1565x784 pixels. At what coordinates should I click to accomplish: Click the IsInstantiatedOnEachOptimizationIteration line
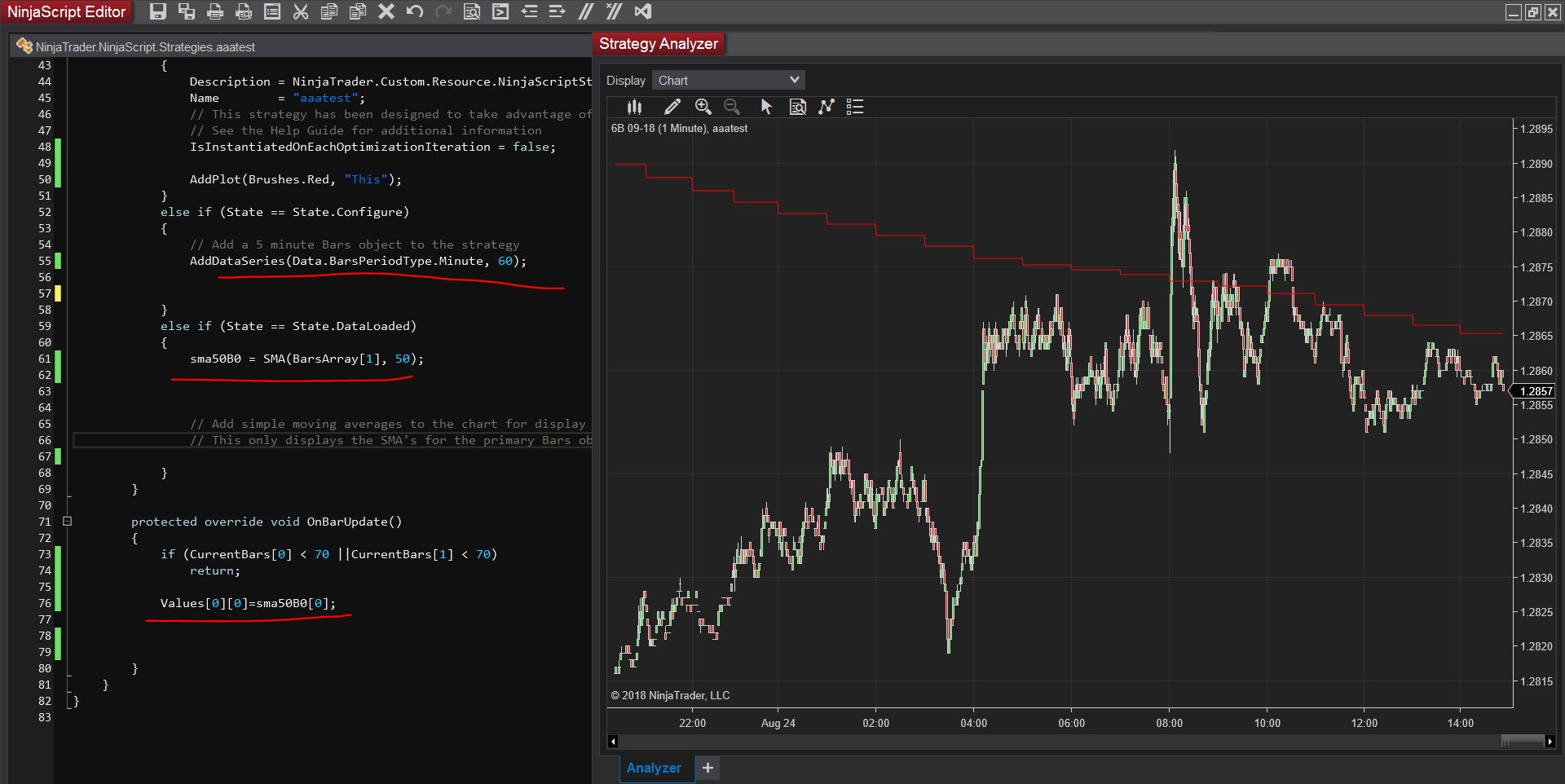click(x=373, y=147)
